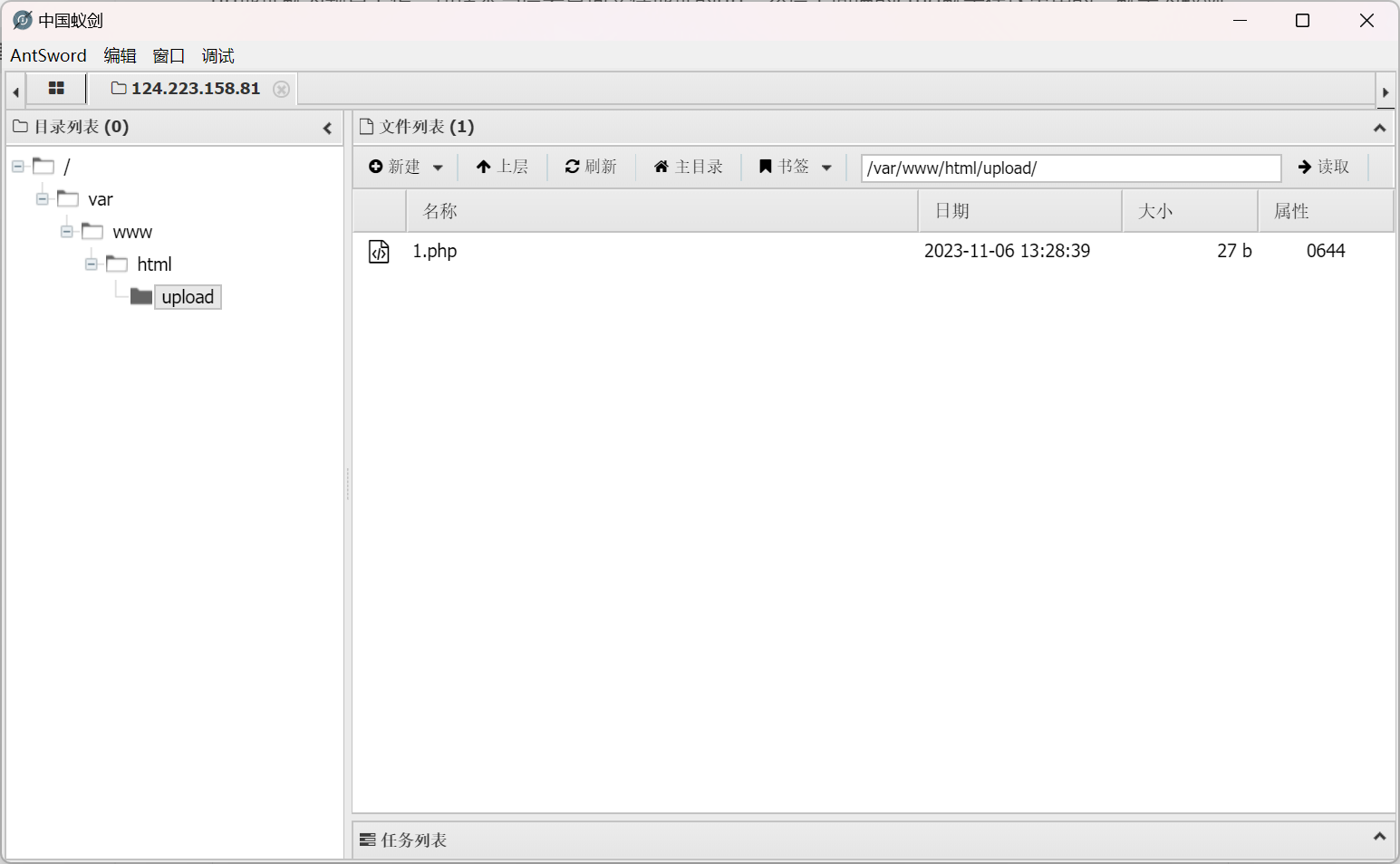This screenshot has width=1400, height=864.
Task: Click the 目录列表 (0) panel title
Action: (81, 127)
